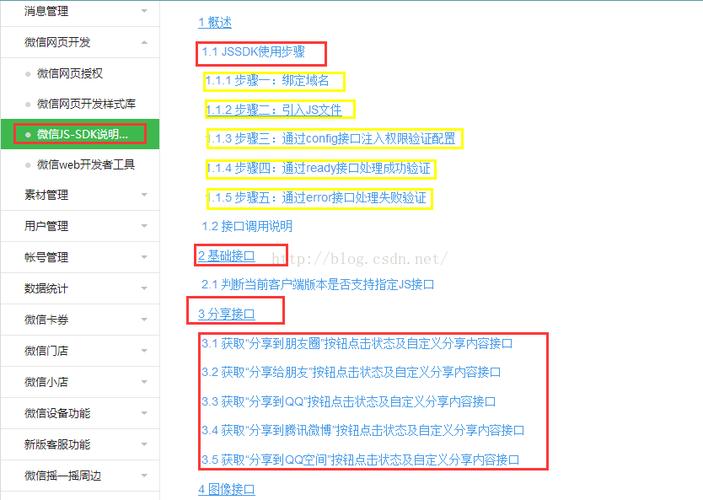Expand the 素材管理 section arrow
This screenshot has height=500, width=703.
144,195
